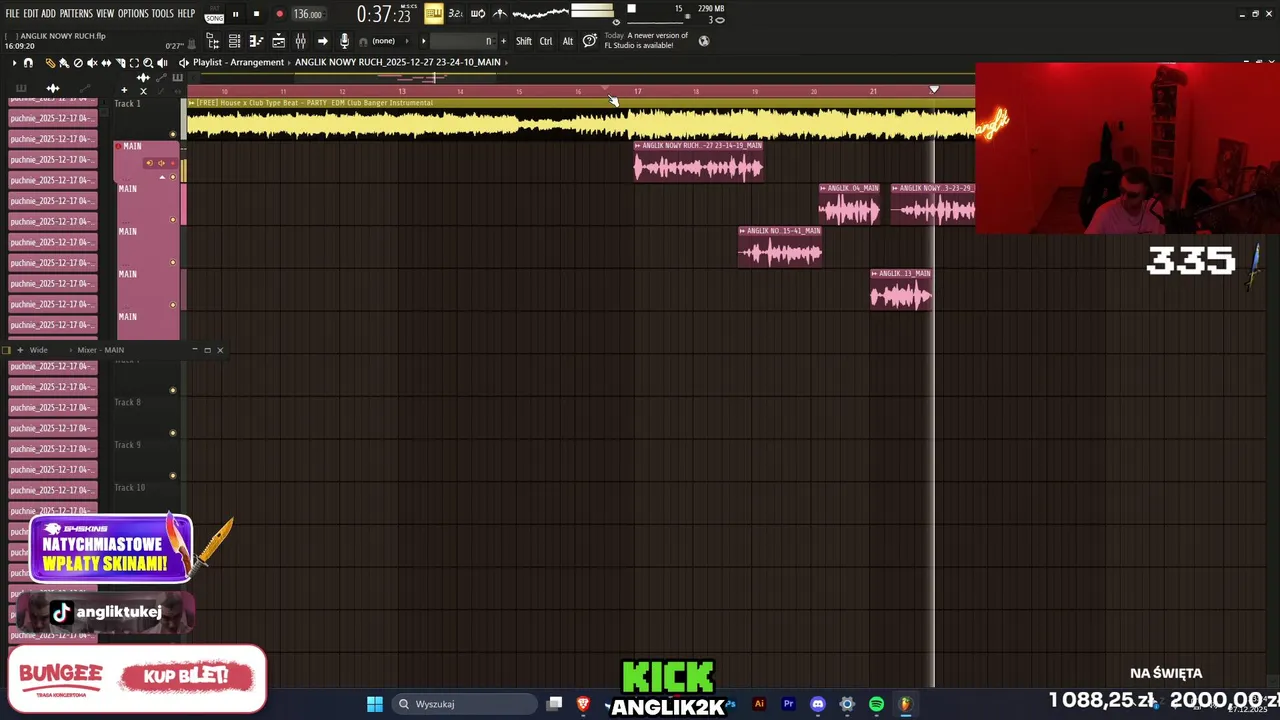Click the Ctrl modifier button
1280x720 pixels.
[546, 41]
